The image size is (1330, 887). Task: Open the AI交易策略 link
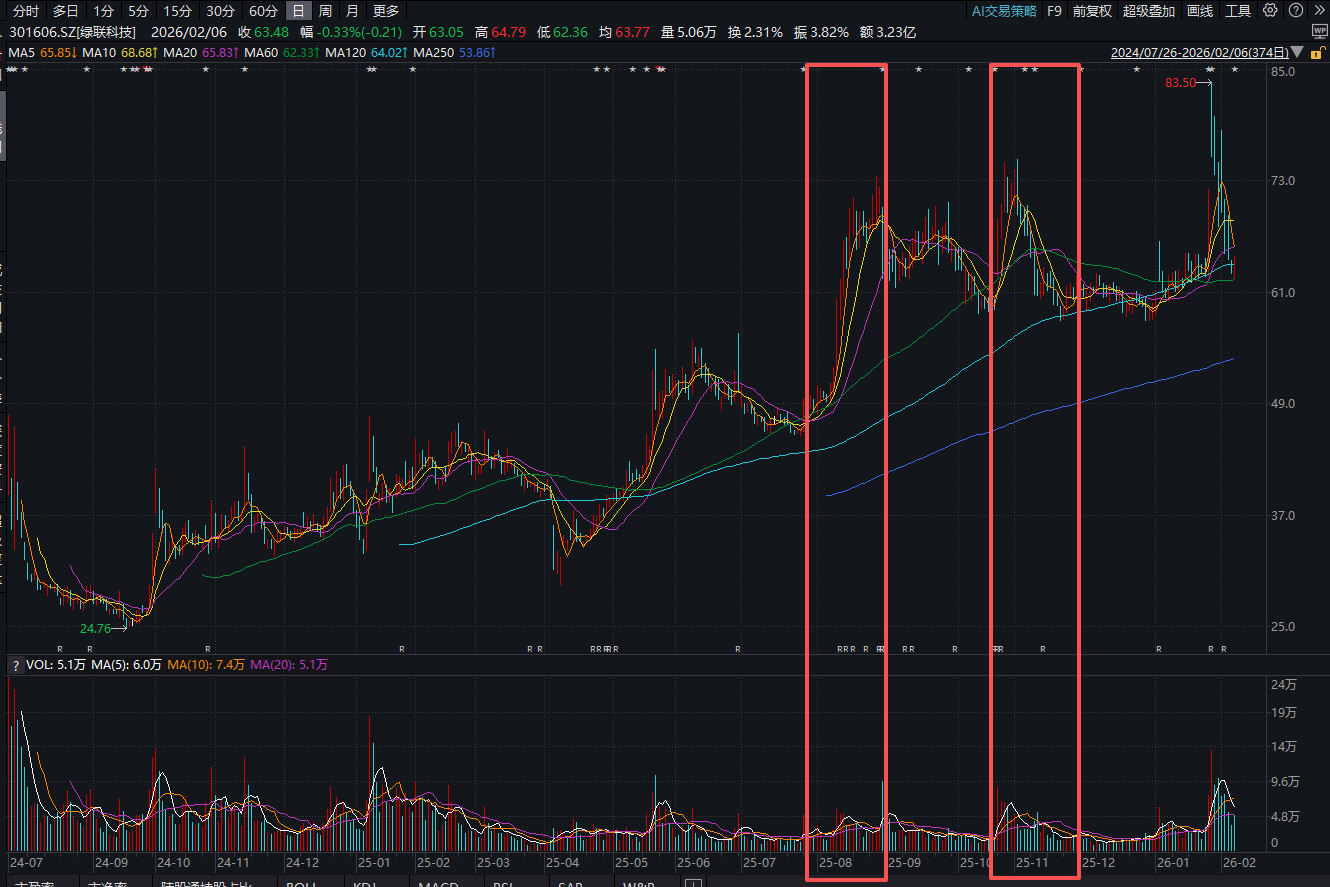1004,11
